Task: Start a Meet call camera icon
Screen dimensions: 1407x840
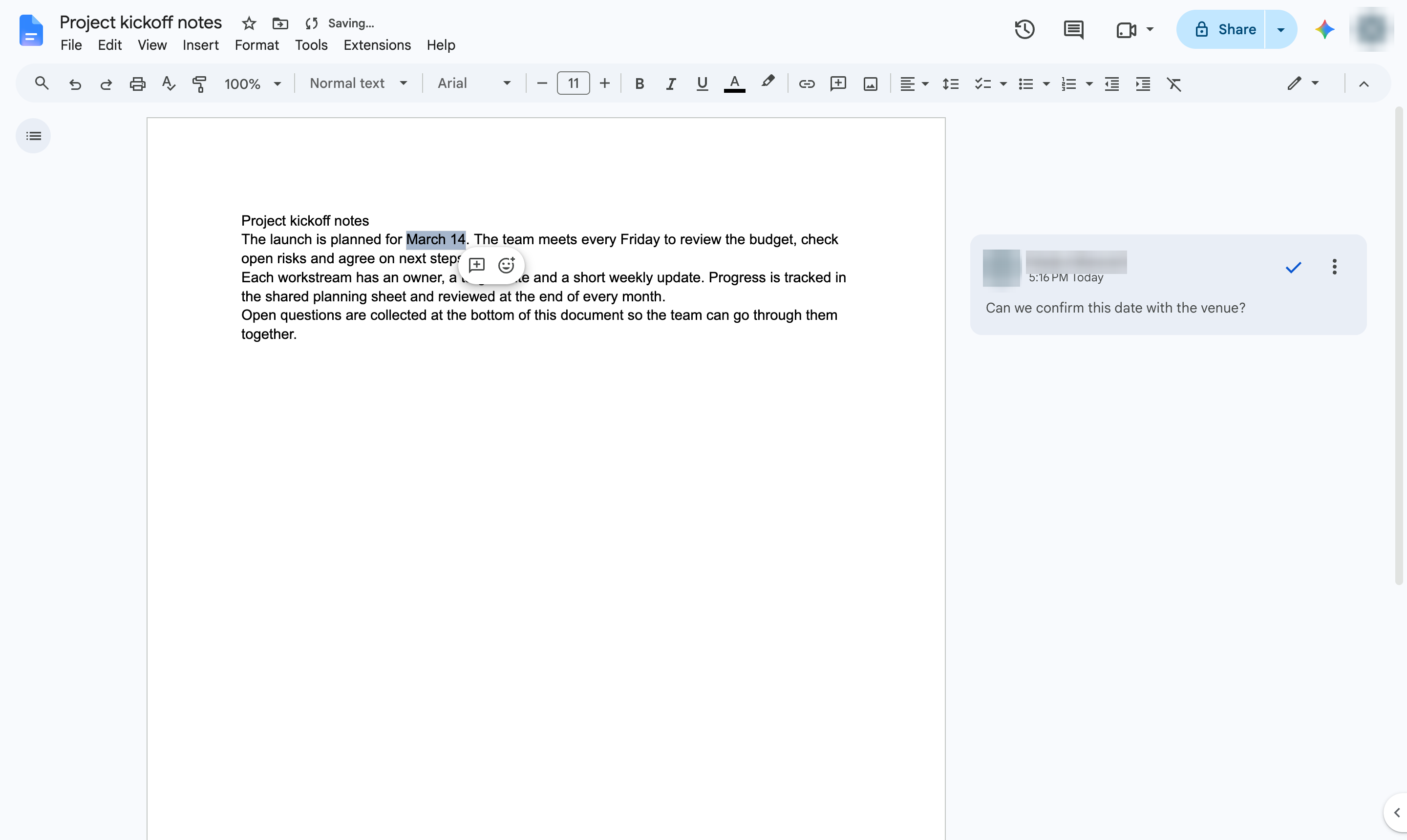Action: 1126,29
